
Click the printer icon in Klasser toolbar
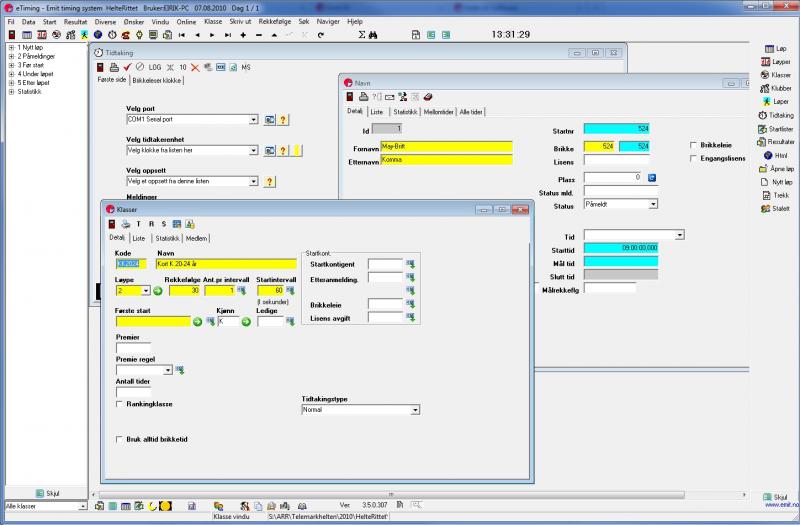pos(126,224)
